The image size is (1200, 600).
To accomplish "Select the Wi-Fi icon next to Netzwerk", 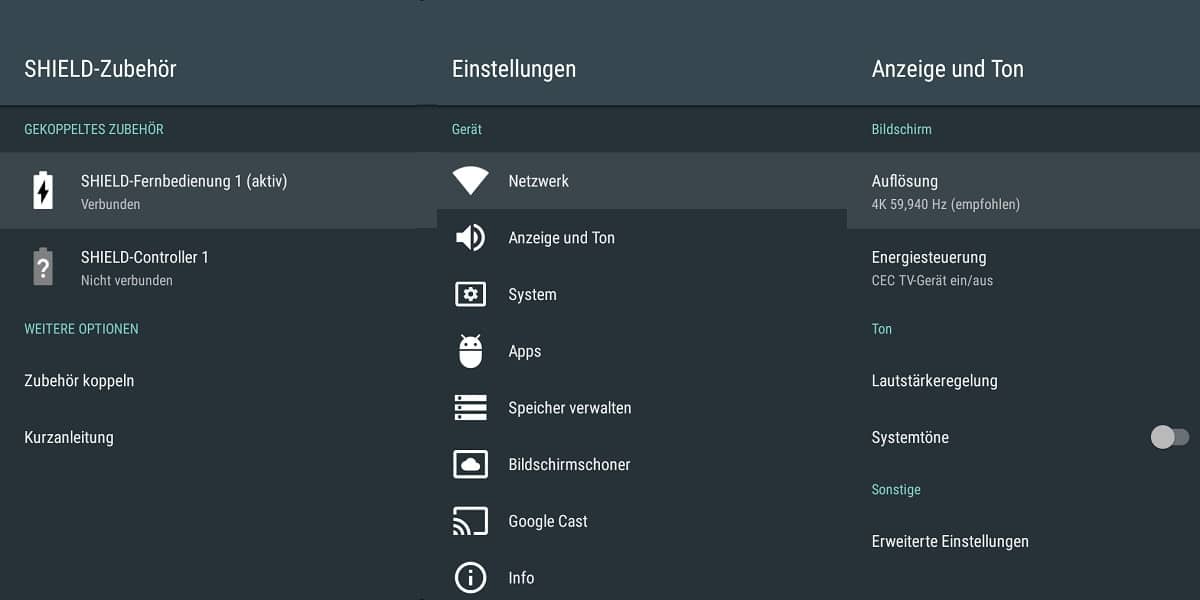I will pyautogui.click(x=470, y=180).
